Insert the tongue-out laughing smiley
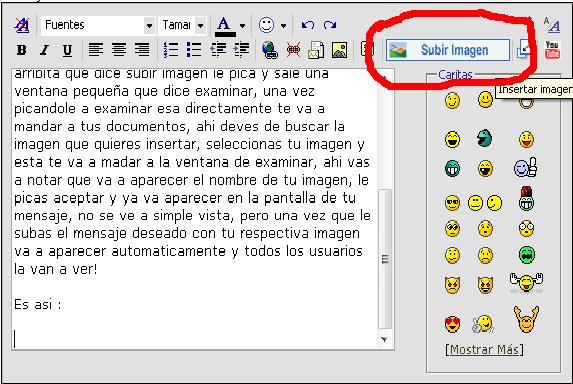Image resolution: width=573 pixels, height=384 pixels. (526, 139)
